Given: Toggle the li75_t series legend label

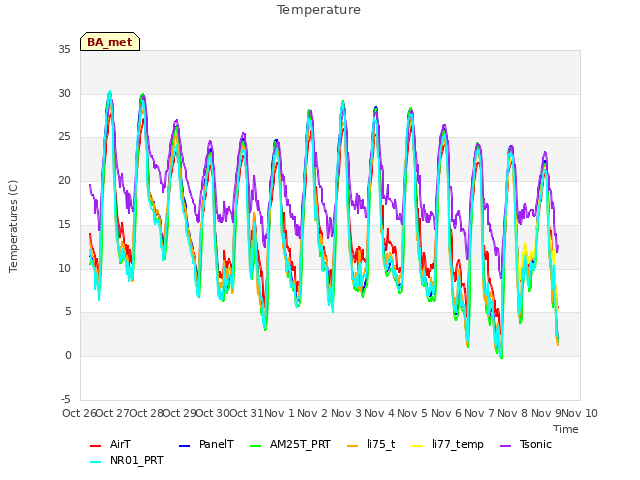Looking at the screenshot, I should tap(381, 444).
